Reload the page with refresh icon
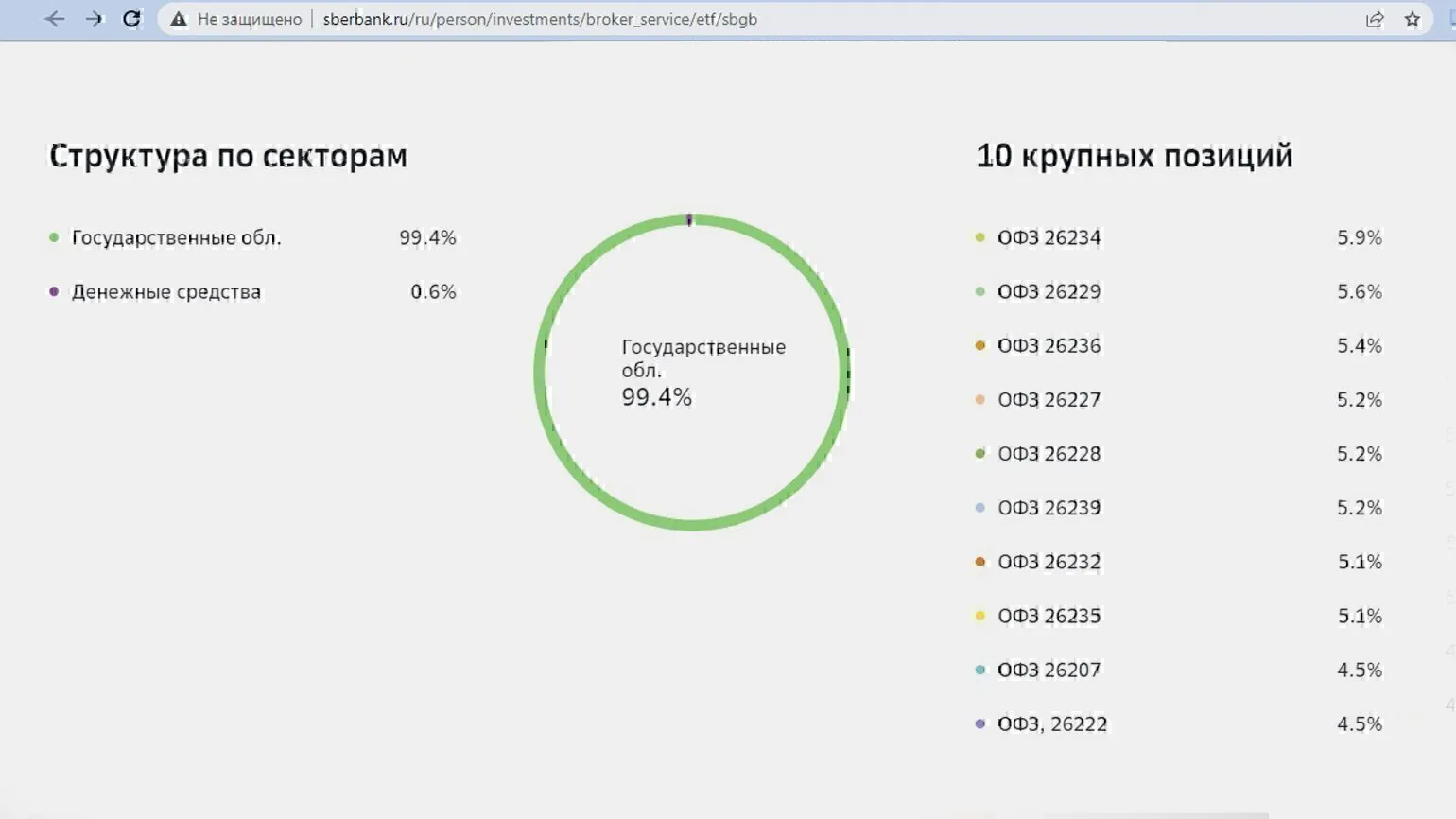1456x819 pixels. pyautogui.click(x=132, y=19)
